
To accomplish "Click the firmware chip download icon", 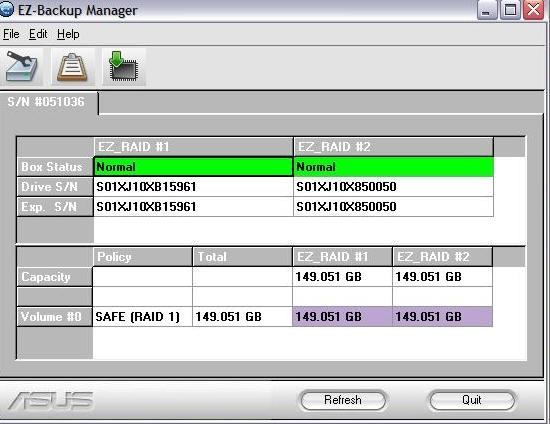I will [x=123, y=67].
